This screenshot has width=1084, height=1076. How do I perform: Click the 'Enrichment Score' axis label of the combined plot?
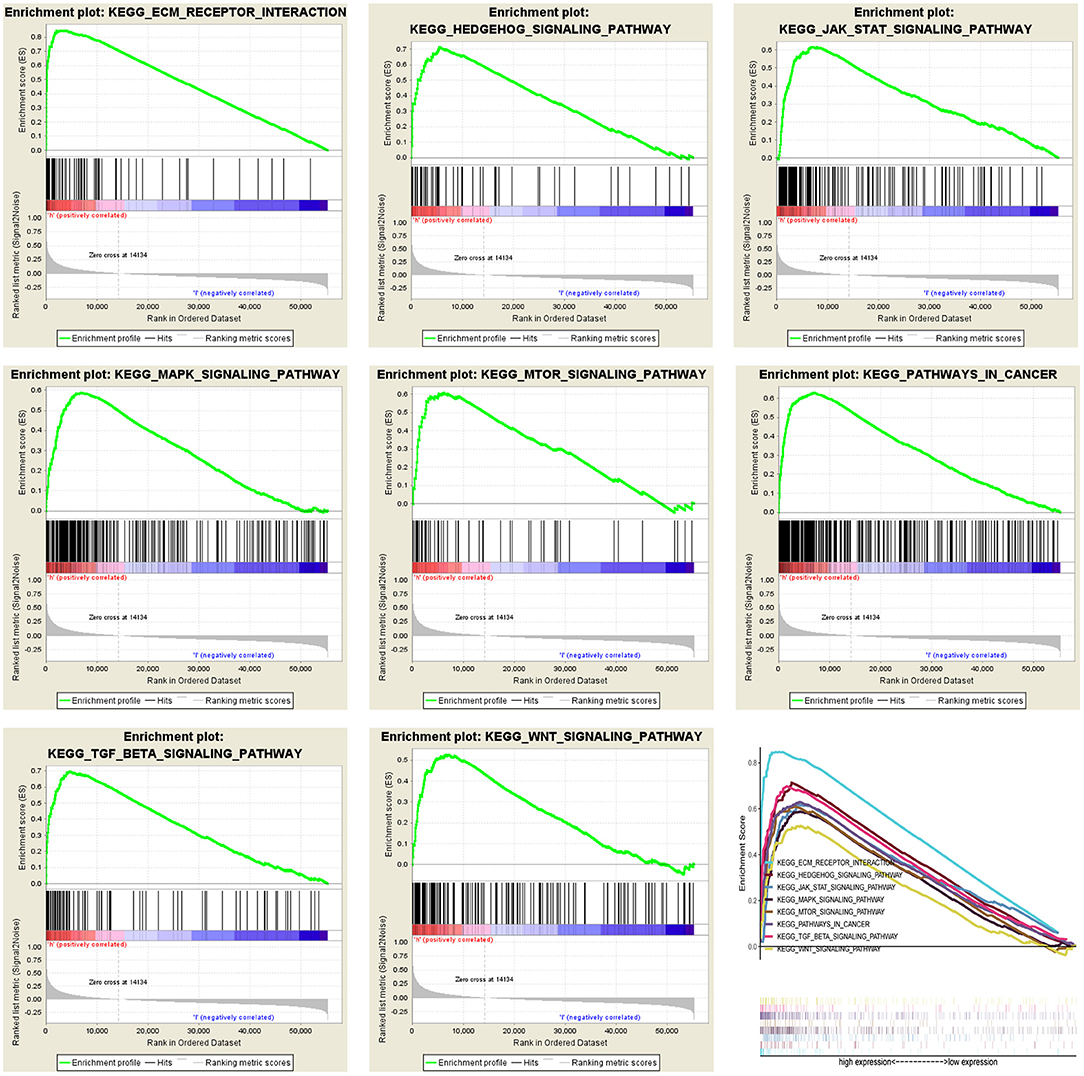tap(743, 853)
